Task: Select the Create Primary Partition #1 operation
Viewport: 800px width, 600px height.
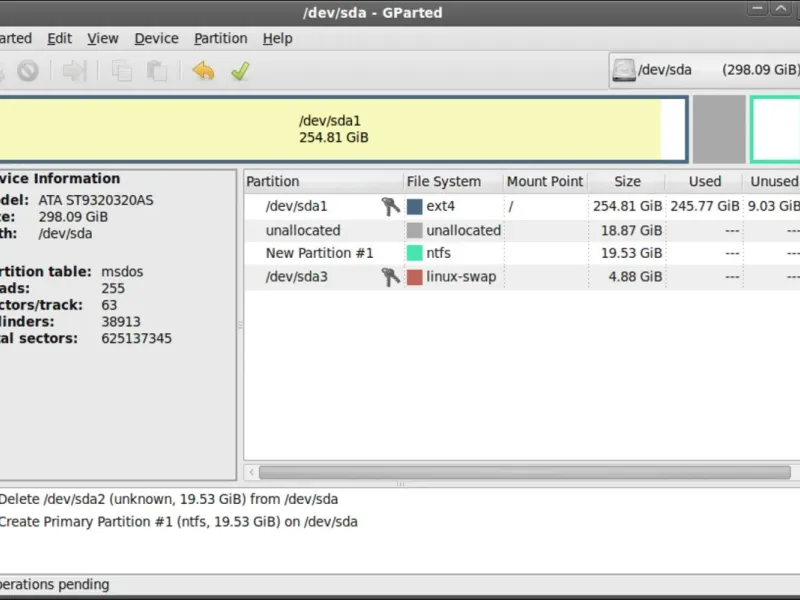Action: pos(179,522)
